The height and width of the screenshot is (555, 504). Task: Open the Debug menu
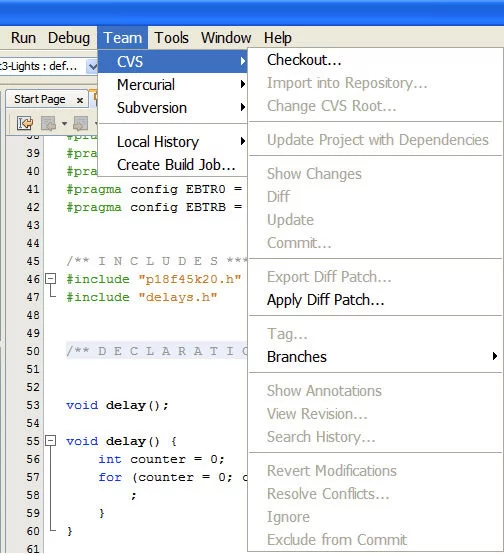pyautogui.click(x=69, y=38)
